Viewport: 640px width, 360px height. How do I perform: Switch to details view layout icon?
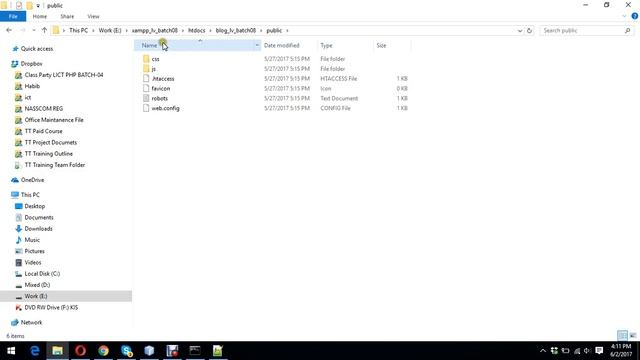(x=622, y=336)
